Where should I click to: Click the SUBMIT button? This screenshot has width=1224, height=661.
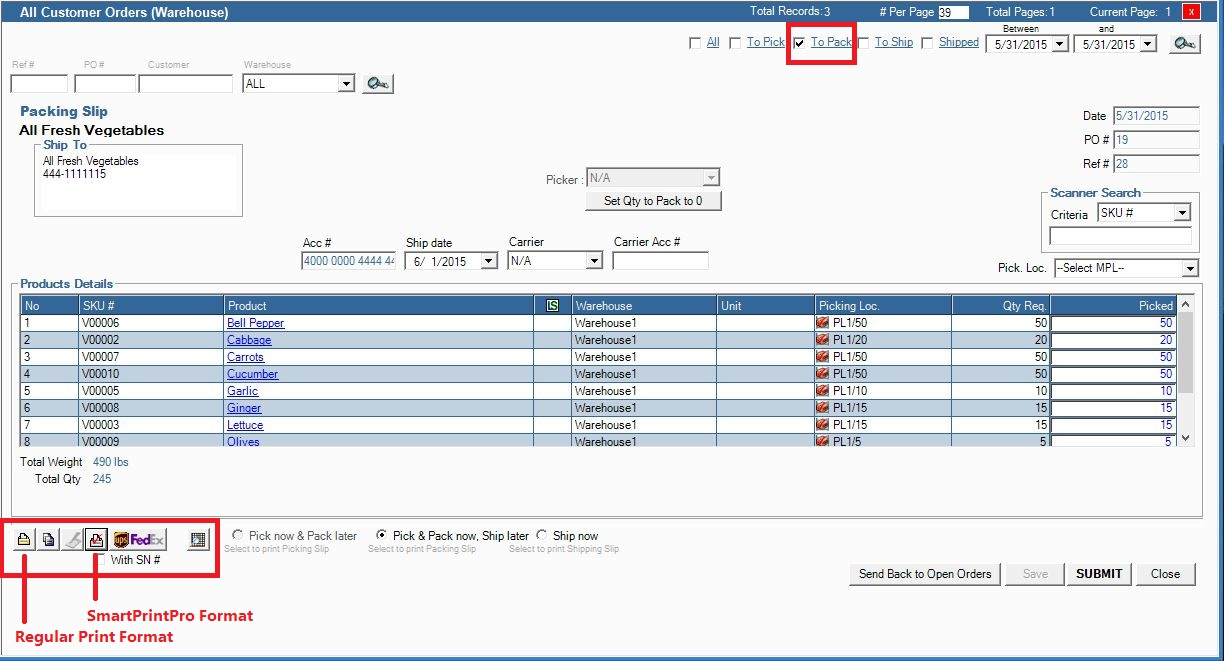click(1099, 574)
